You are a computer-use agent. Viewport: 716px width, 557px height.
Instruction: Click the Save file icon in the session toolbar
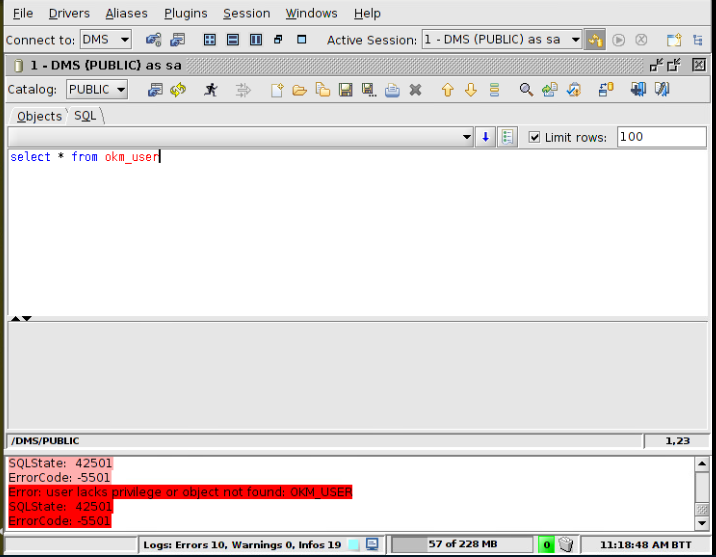pyautogui.click(x=345, y=90)
